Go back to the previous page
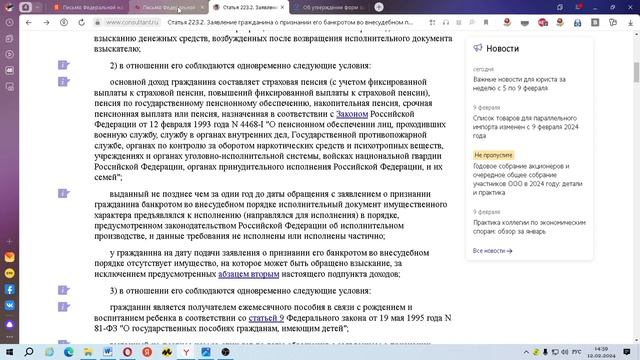 pos(29,22)
